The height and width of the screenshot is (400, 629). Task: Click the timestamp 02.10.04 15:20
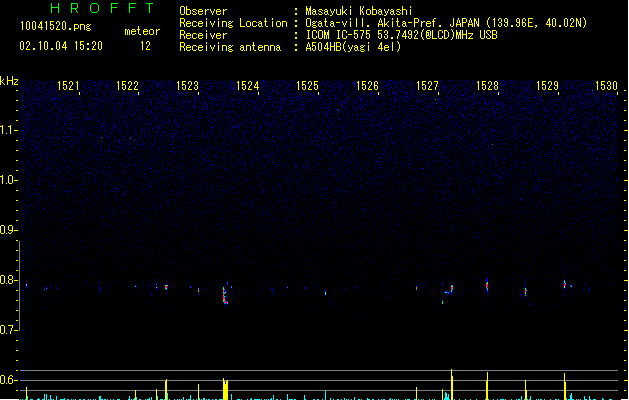pyautogui.click(x=61, y=46)
